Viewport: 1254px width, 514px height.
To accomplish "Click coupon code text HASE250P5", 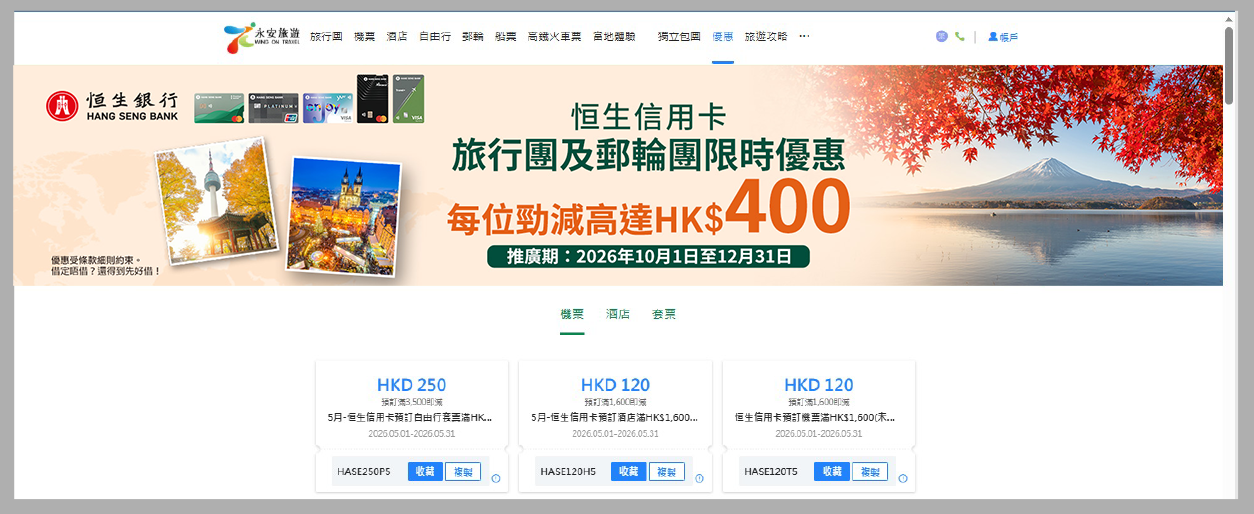I will coord(364,472).
